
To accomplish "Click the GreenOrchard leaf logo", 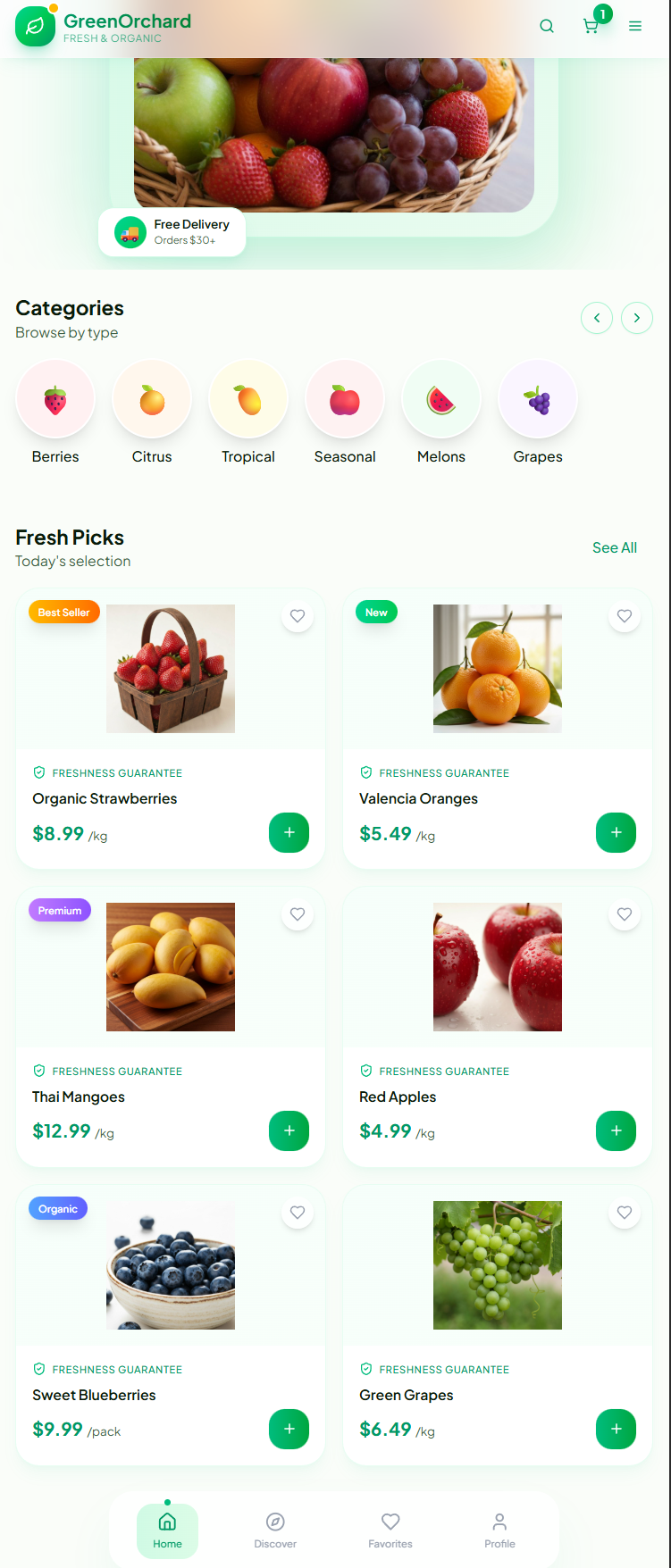I will [x=35, y=27].
